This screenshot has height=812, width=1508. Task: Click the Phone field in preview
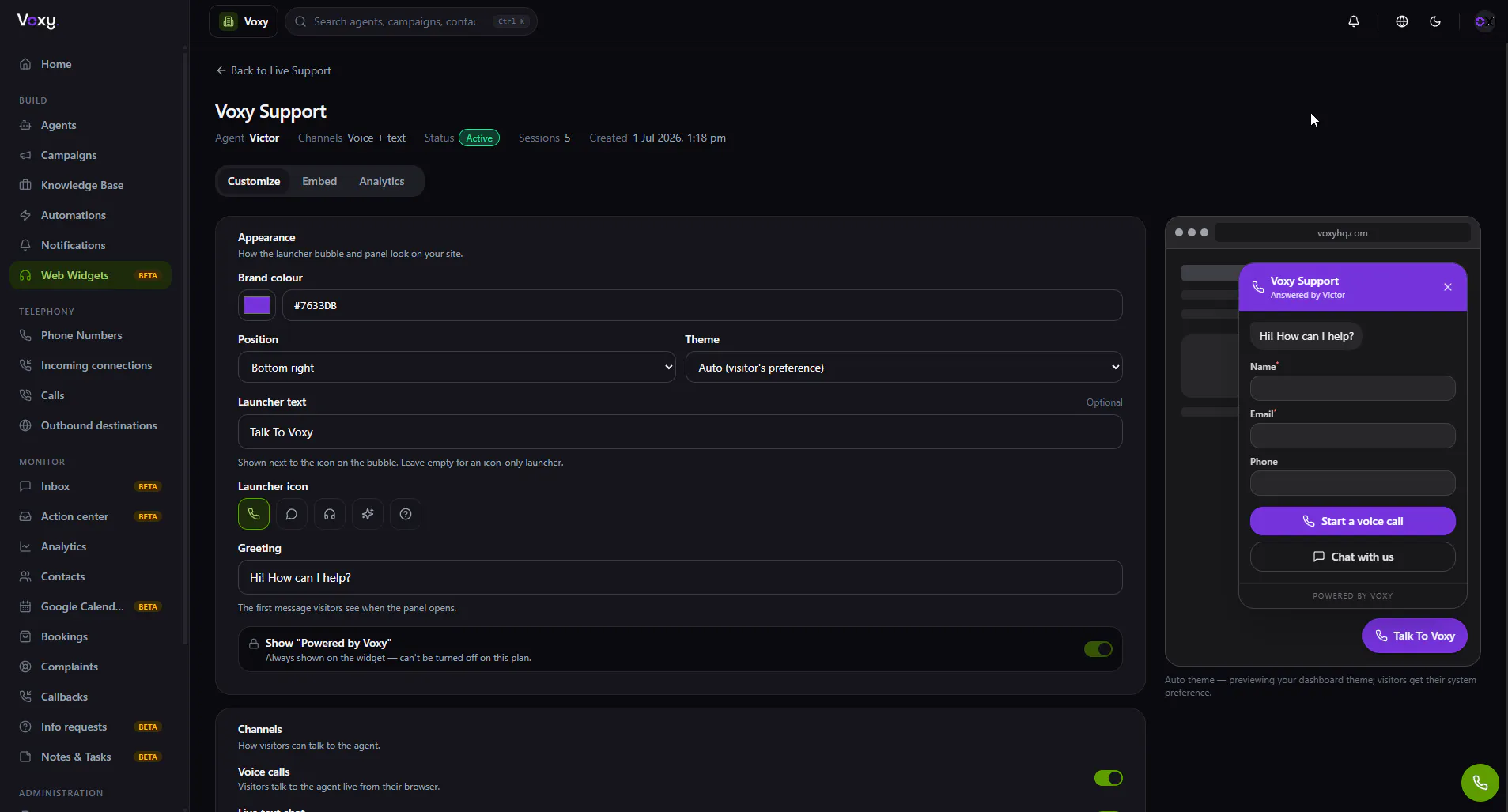pyautogui.click(x=1352, y=483)
